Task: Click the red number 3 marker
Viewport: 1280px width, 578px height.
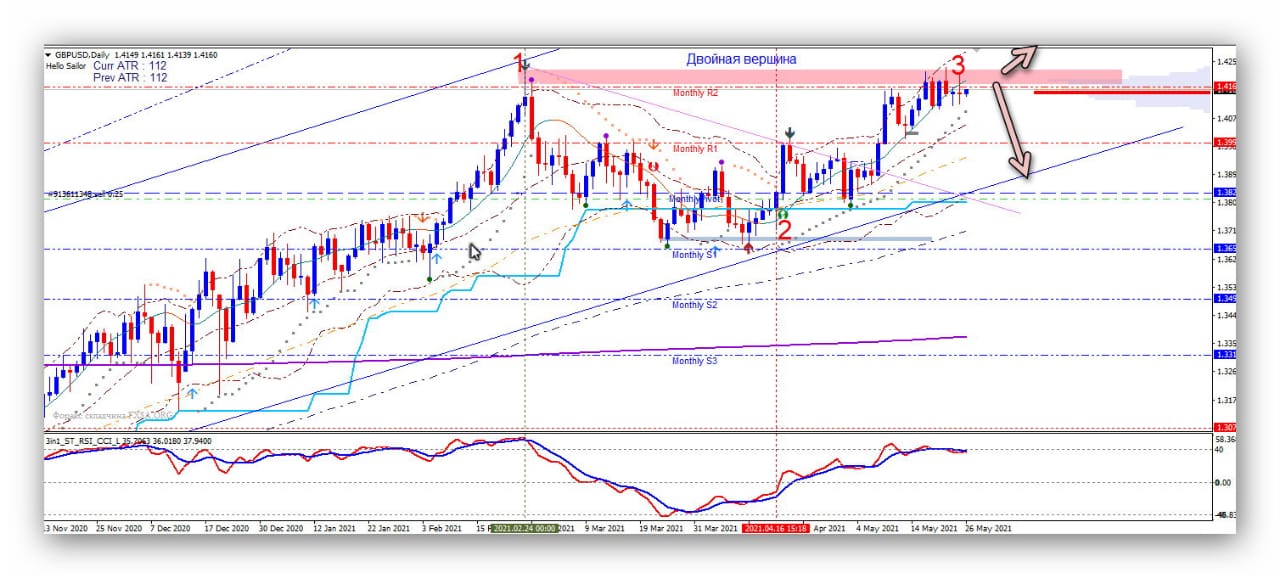Action: pos(957,66)
